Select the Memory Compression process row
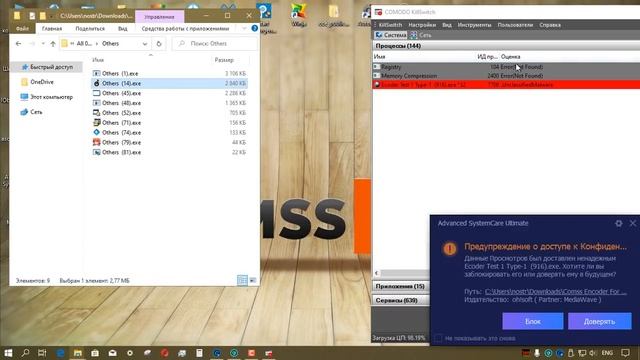The width and height of the screenshot is (640, 360). coord(506,76)
